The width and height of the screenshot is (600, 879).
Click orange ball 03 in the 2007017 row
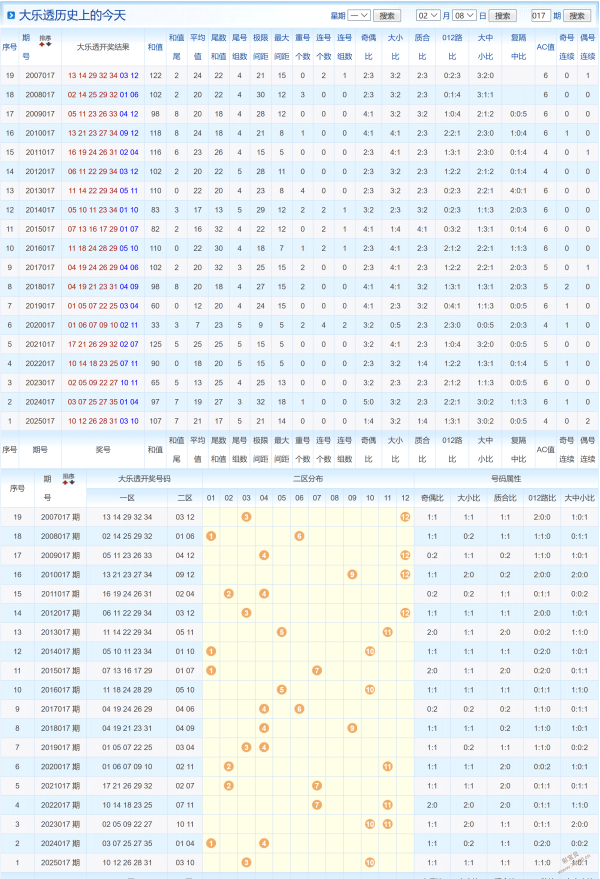pos(246,517)
